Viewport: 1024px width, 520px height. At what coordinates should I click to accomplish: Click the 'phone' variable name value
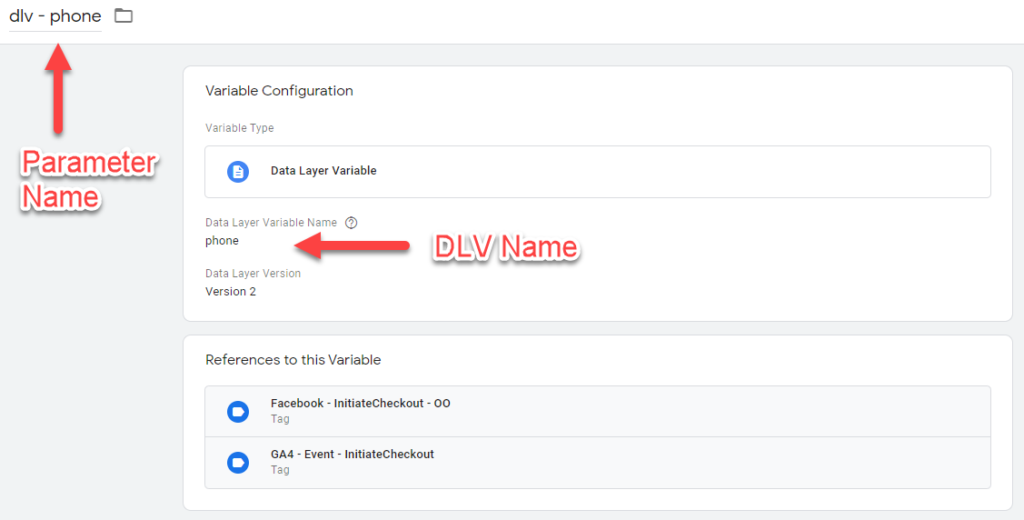pyautogui.click(x=222, y=241)
